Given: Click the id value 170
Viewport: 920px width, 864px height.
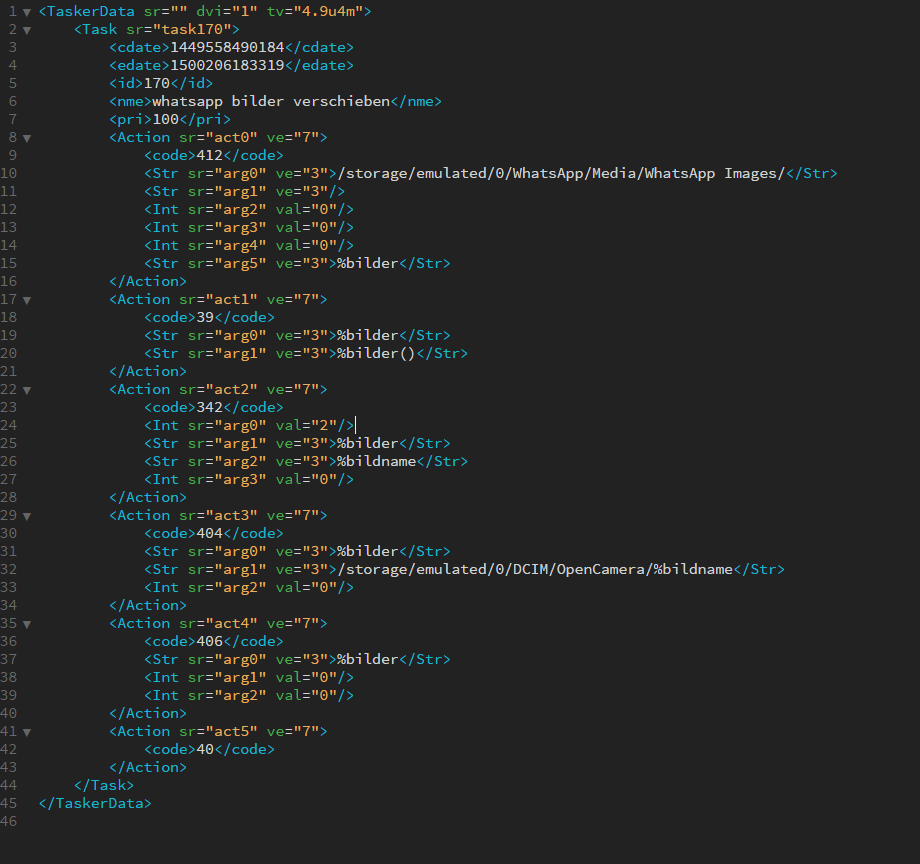Looking at the screenshot, I should coord(157,83).
